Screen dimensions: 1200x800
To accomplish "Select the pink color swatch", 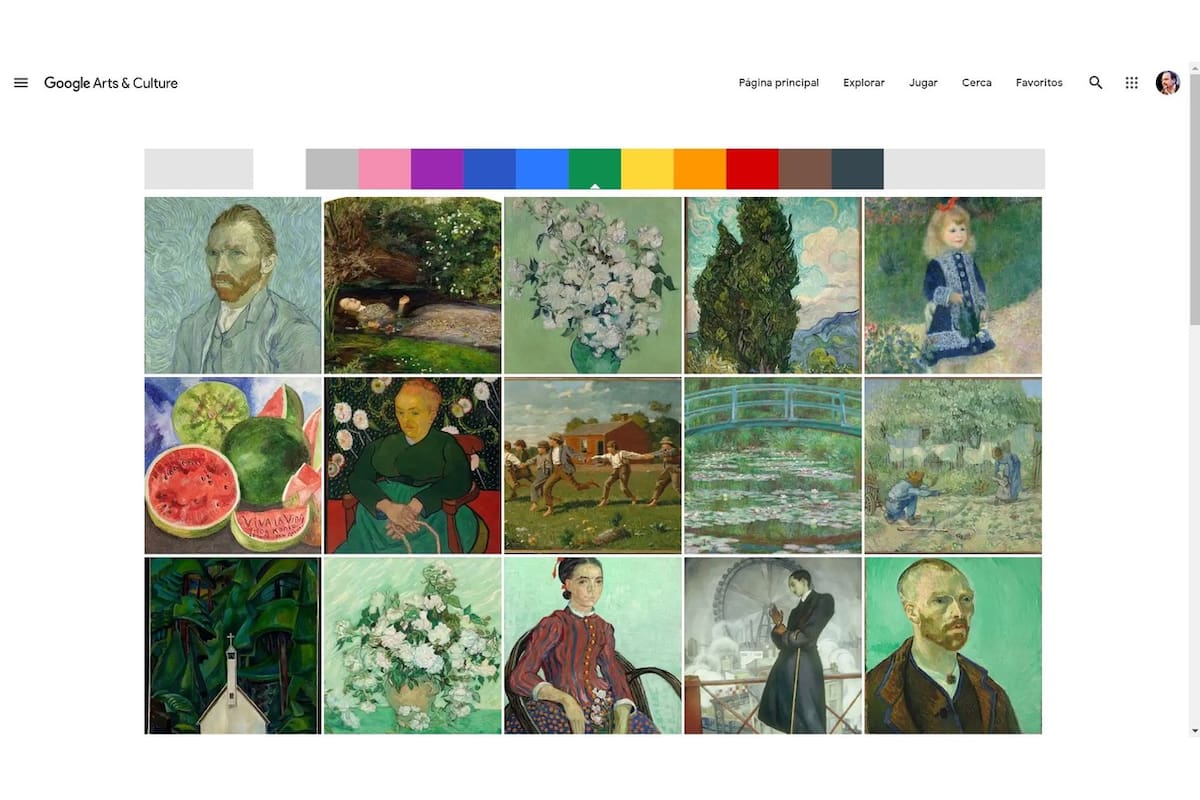I will (x=385, y=169).
